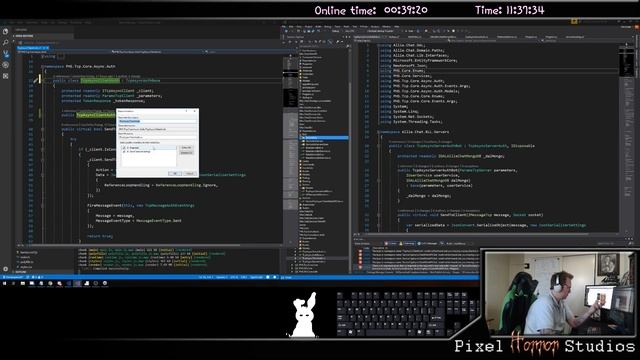This screenshot has width=640, height=360.
Task: Toggle the Warnings filter in the Error List panel
Action: [408, 244]
